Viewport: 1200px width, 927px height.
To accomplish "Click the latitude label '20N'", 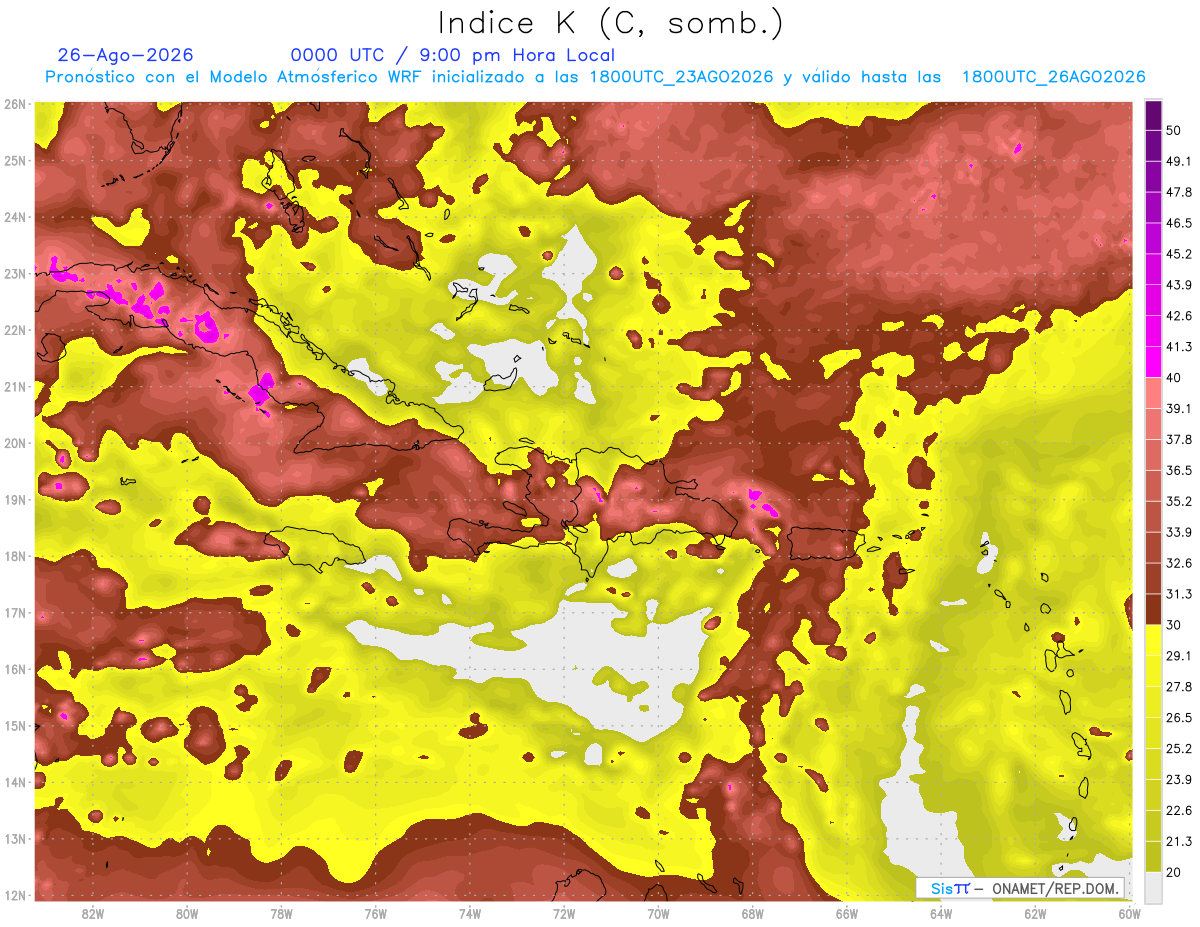I will [x=15, y=443].
